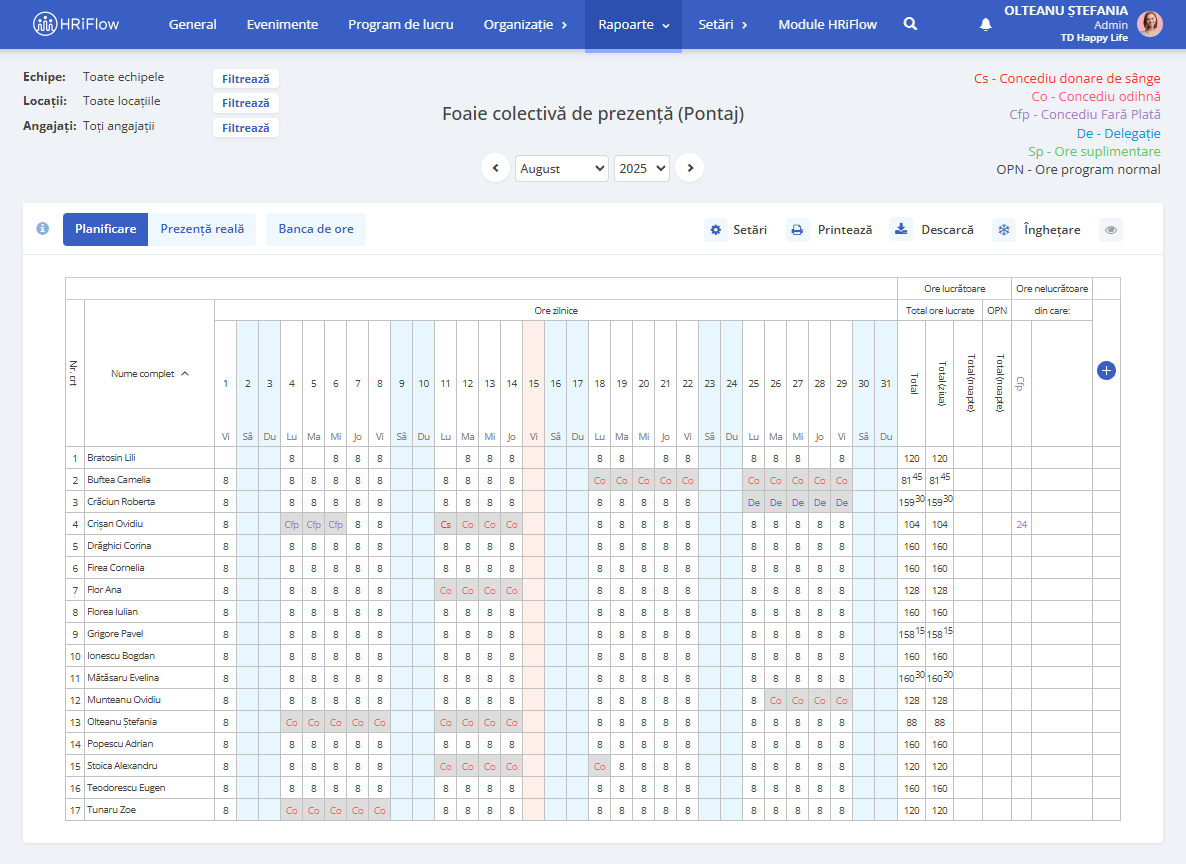Toggle visibility with the eye icon
1186x864 pixels.
(1110, 230)
